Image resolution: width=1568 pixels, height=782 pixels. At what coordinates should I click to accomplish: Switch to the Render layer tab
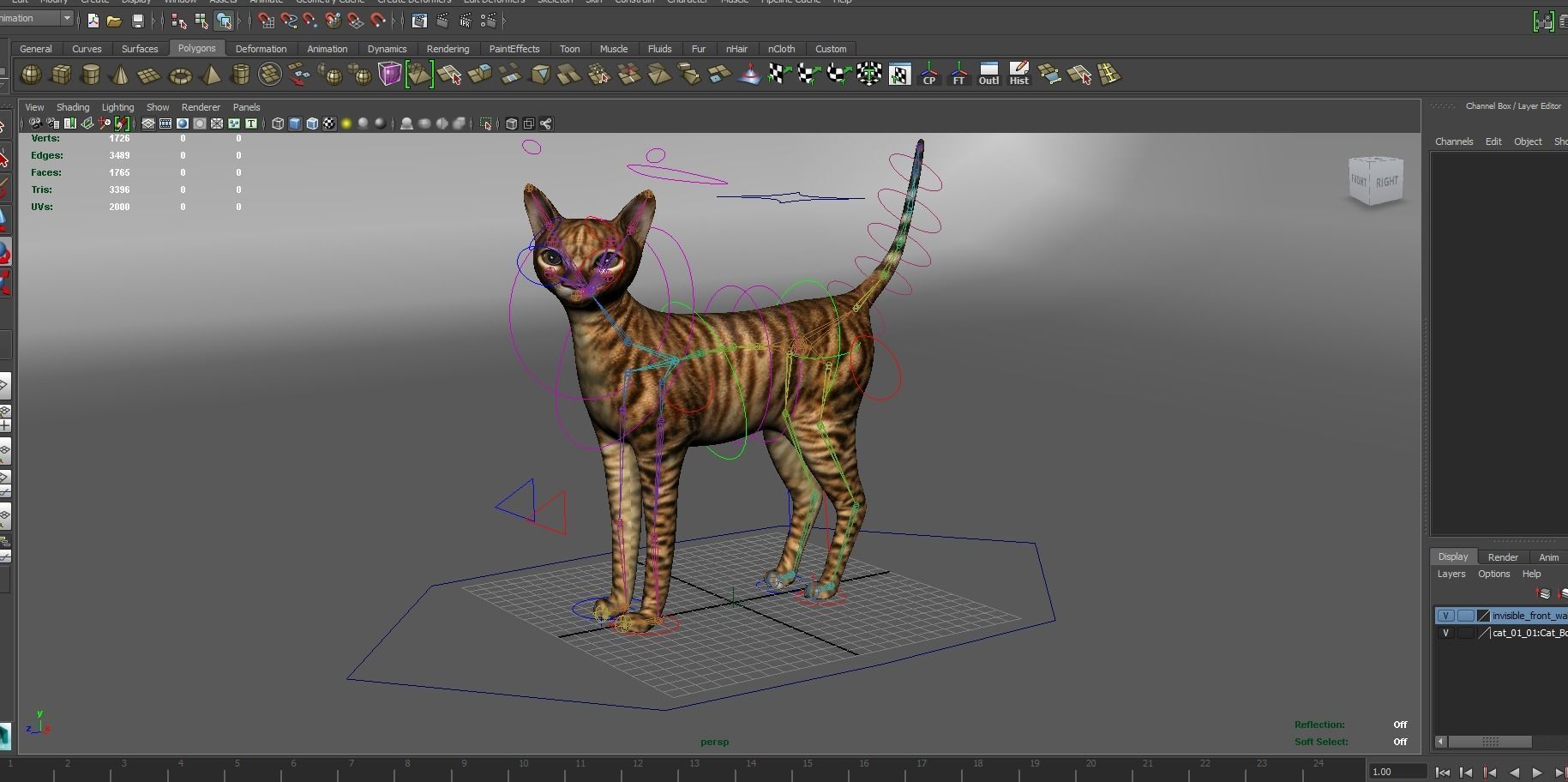pos(1503,557)
